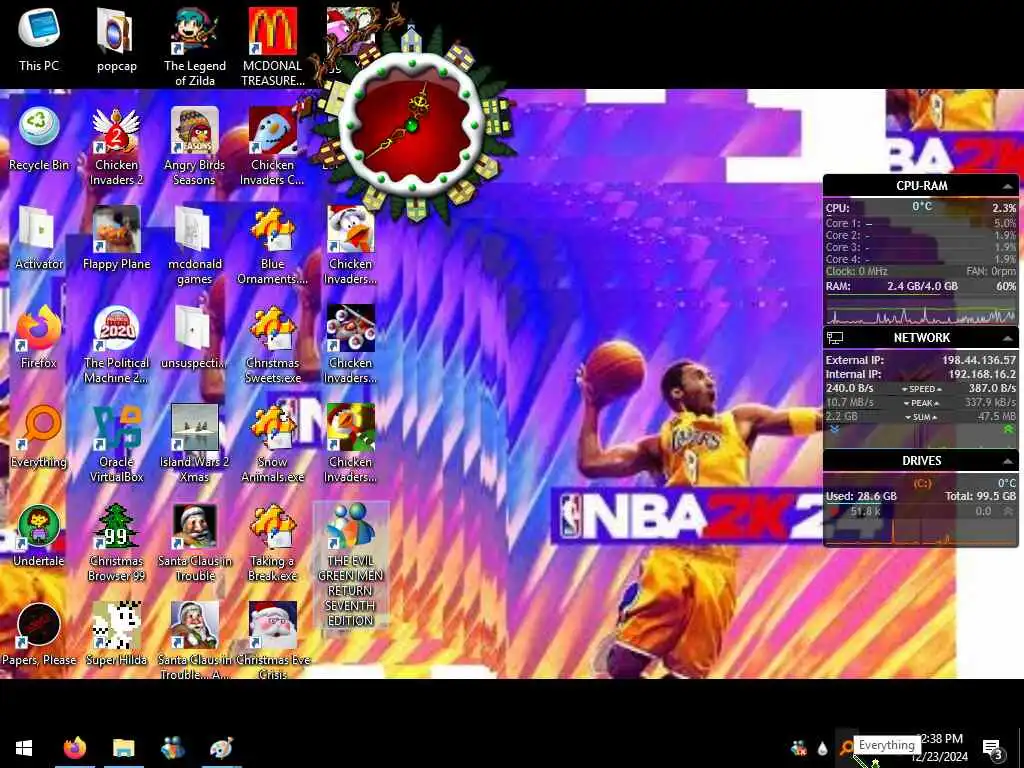Select the Chicken Invaders icon above THE EVIL GREEN MEN
Screen dimensions: 1024x768
351,443
